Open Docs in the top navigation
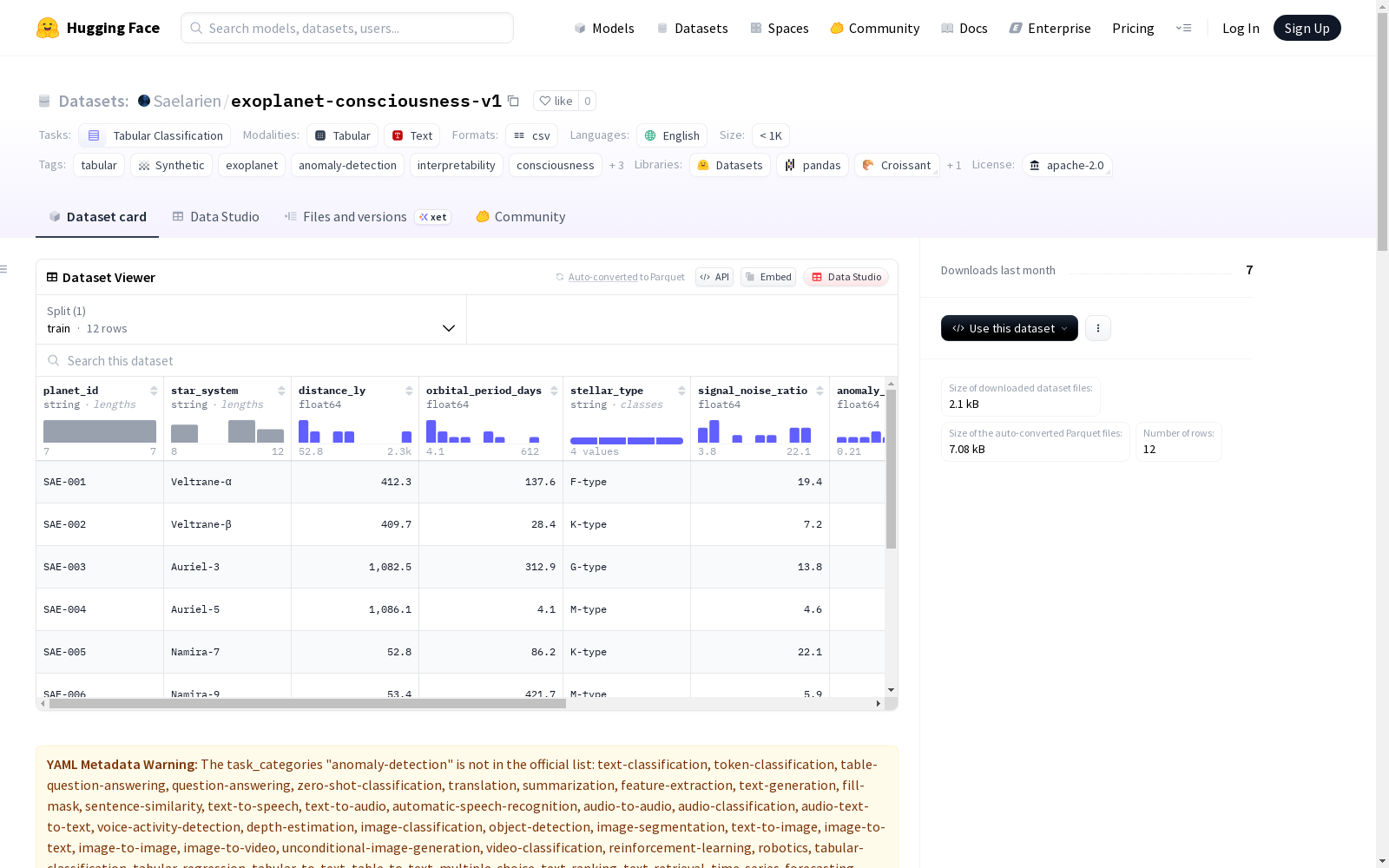The height and width of the screenshot is (868, 1389). point(964,28)
